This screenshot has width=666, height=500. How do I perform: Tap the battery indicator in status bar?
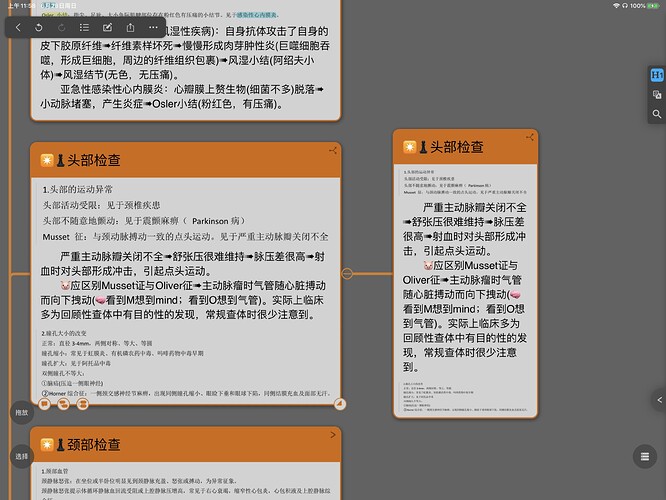coord(653,6)
